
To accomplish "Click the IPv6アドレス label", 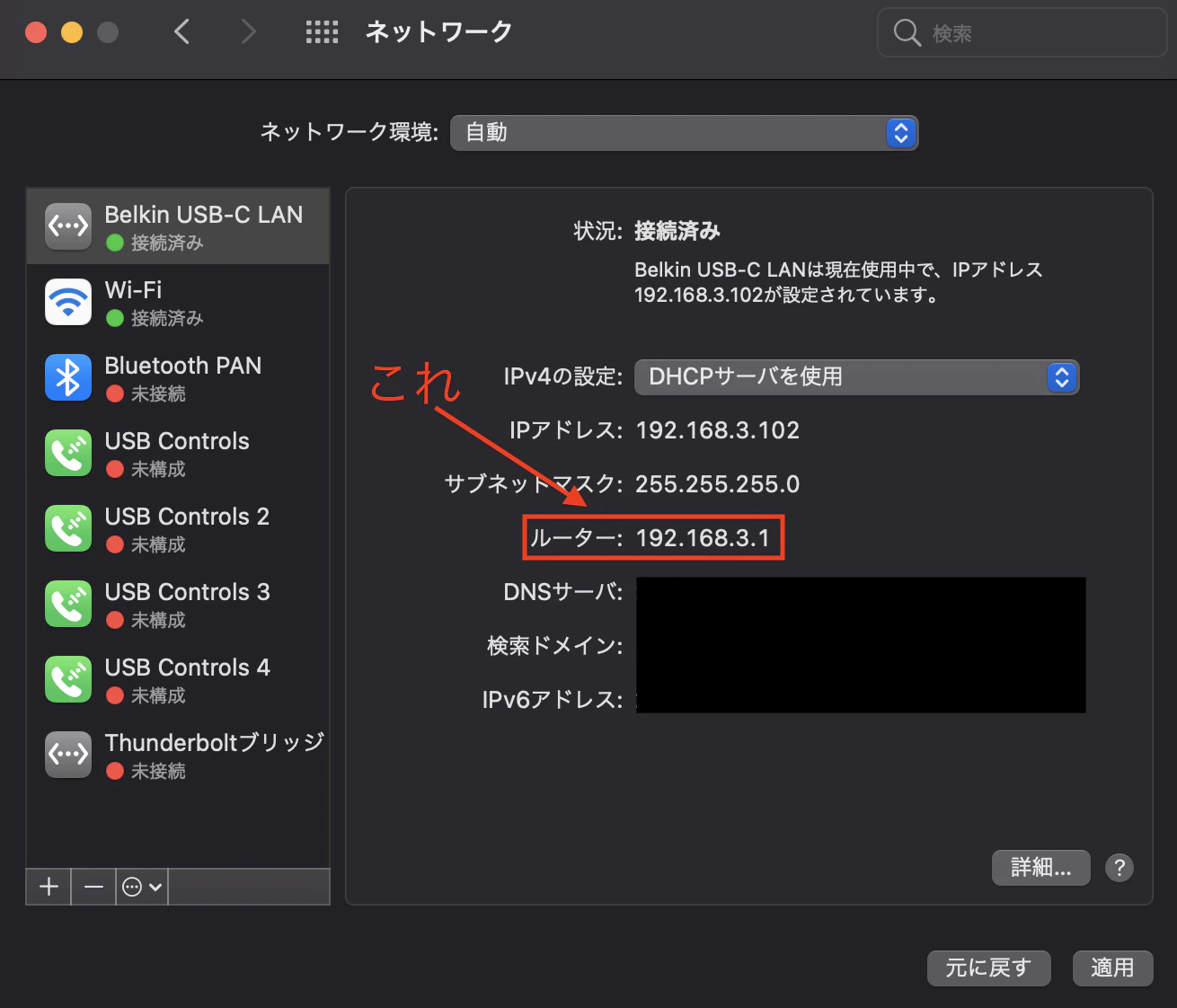I will (x=553, y=700).
